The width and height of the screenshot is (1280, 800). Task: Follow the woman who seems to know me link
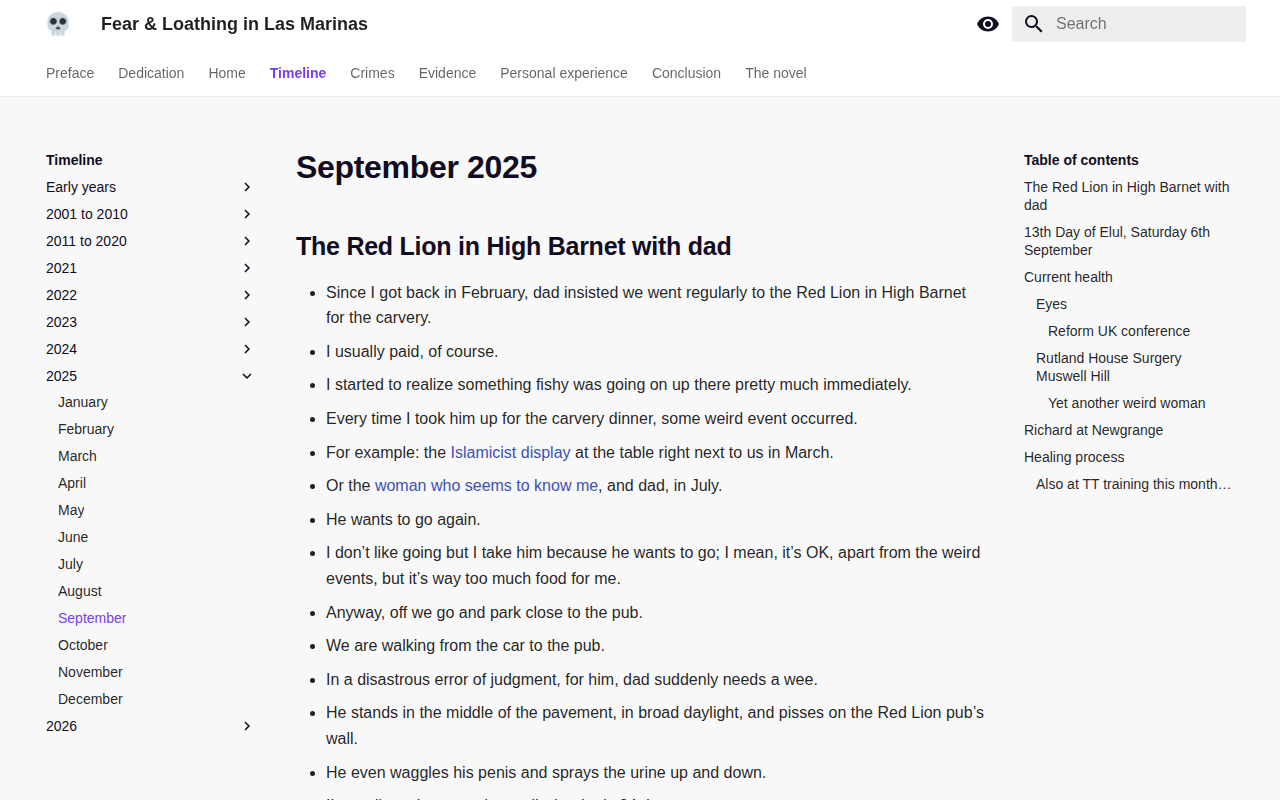[x=486, y=485]
